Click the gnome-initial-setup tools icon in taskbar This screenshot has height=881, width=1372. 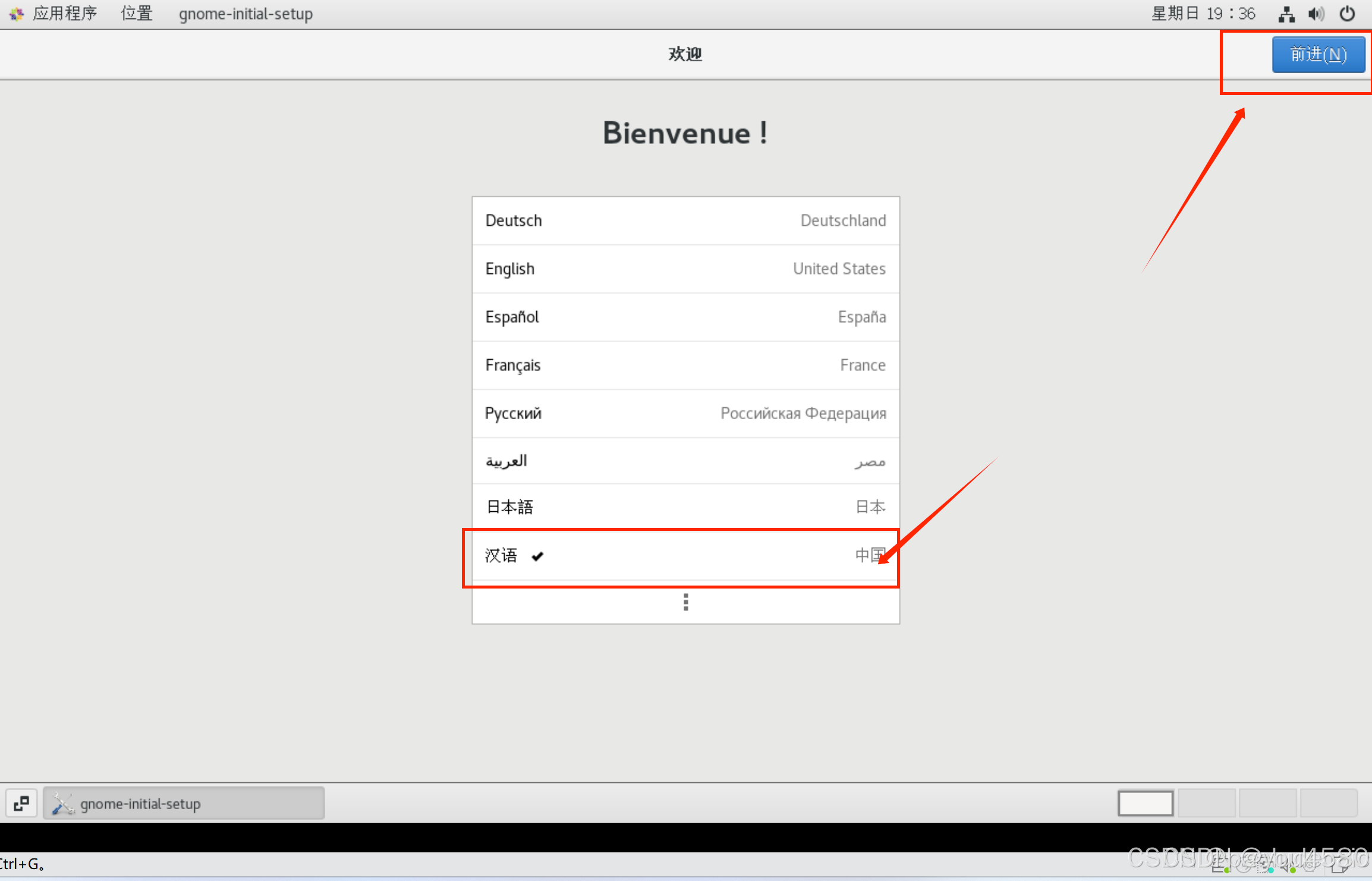[62, 804]
